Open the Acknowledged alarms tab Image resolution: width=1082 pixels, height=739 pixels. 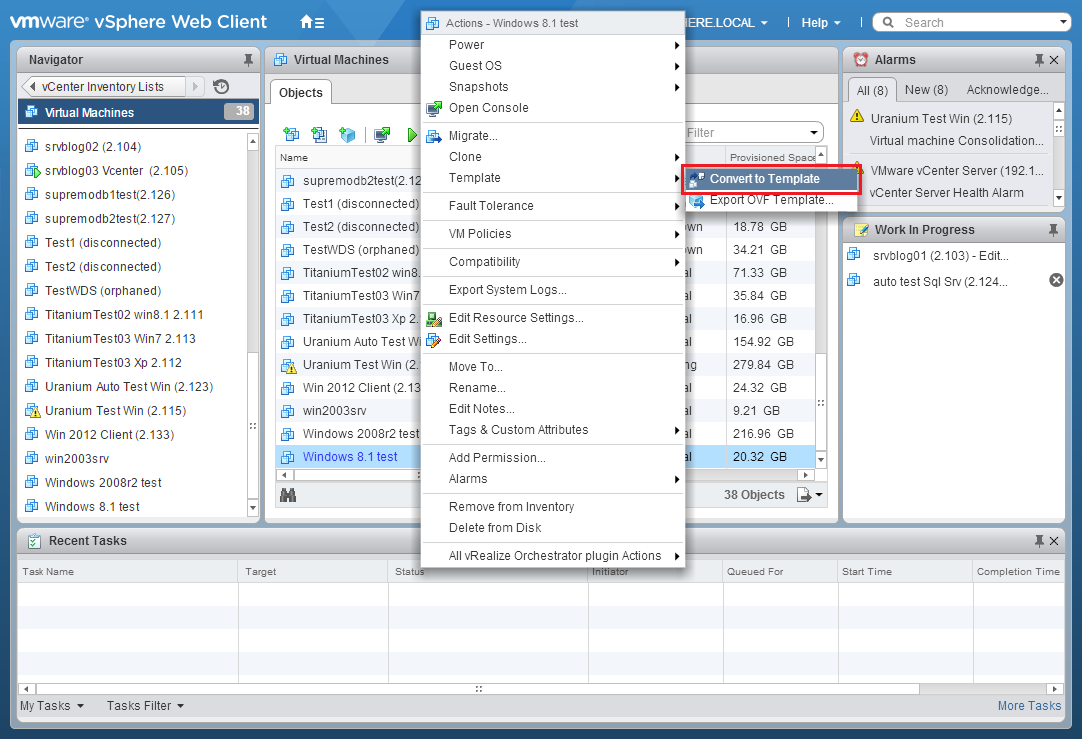(x=1007, y=90)
